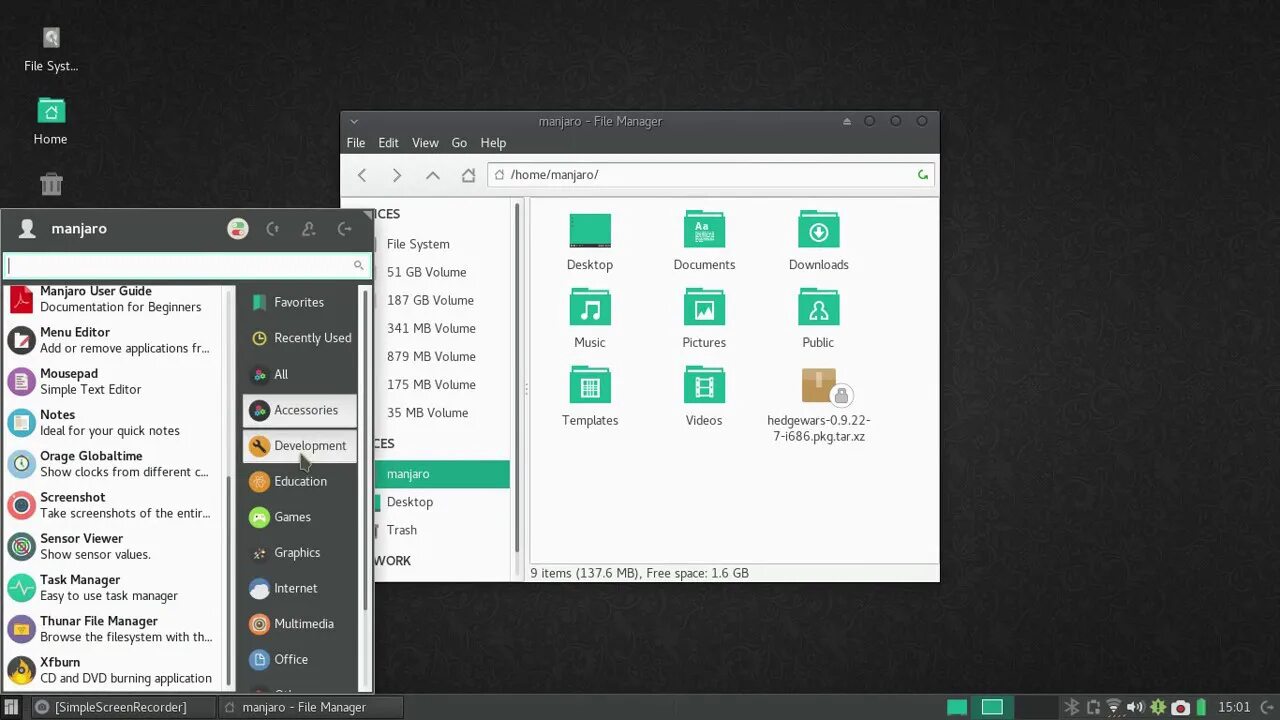
Task: Go back in File Manager
Action: tap(362, 175)
